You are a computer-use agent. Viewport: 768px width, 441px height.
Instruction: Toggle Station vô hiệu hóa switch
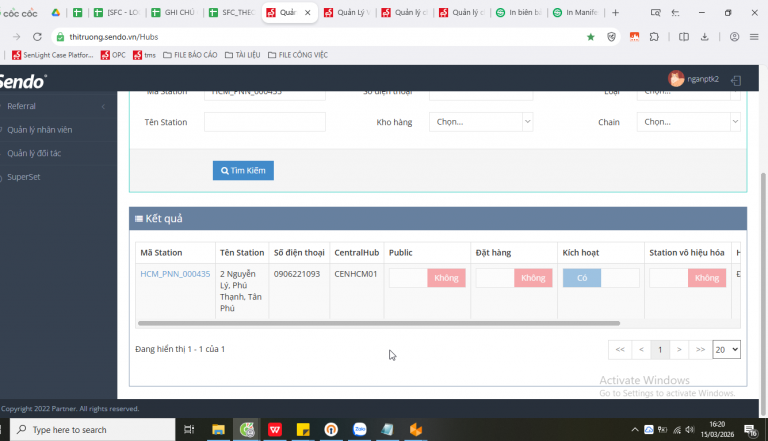click(x=688, y=278)
